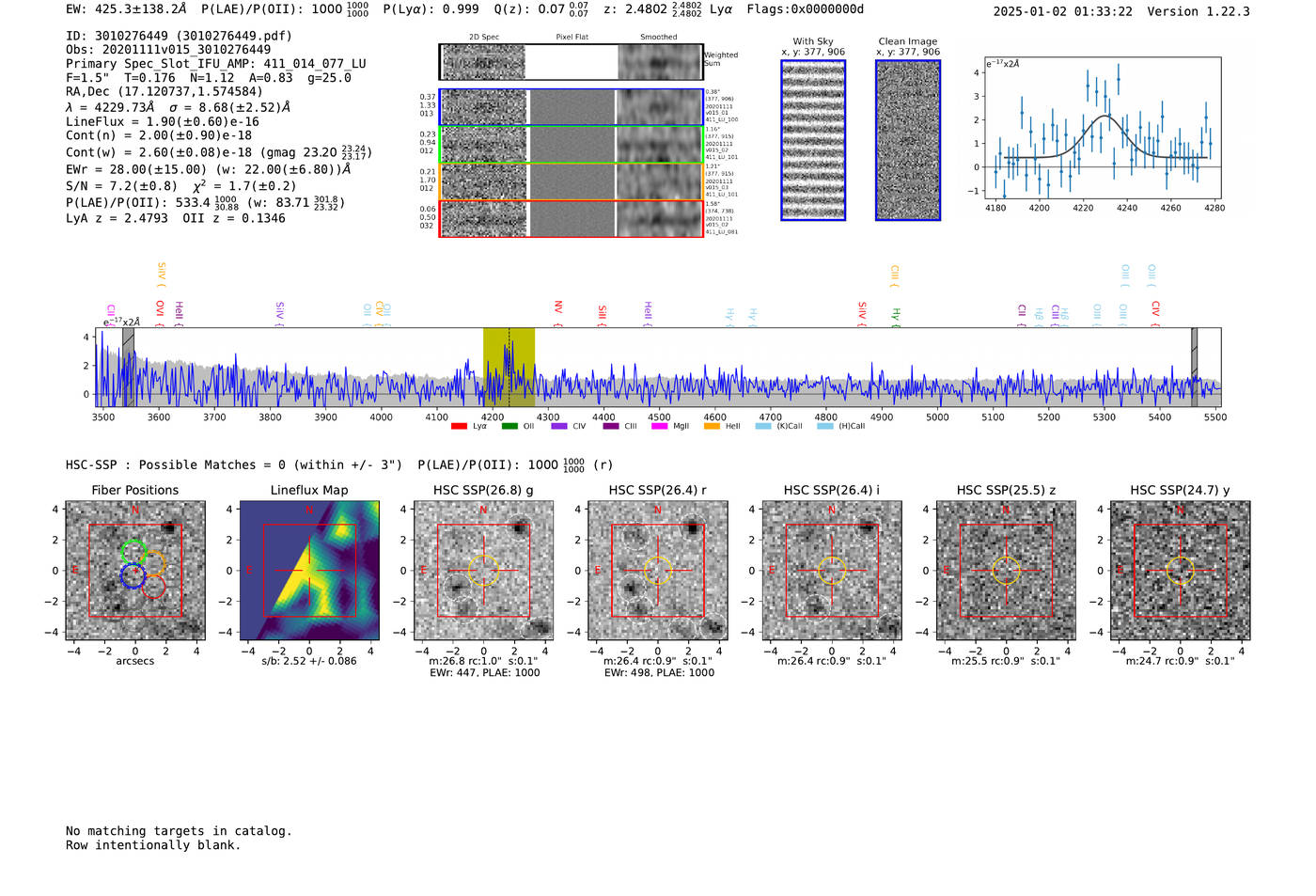Click the Version 1.22.3 text
The width and height of the screenshot is (1316, 896).
tap(1199, 11)
